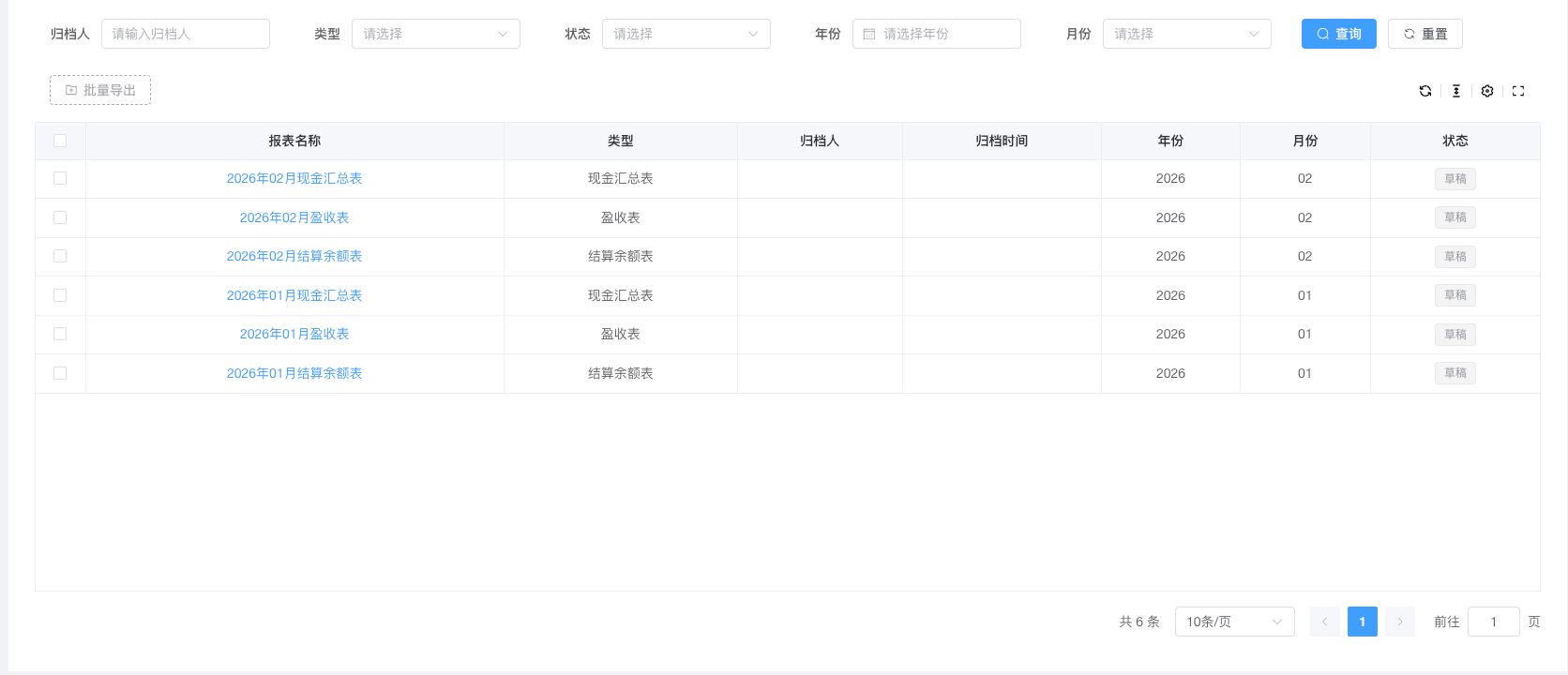Toggle the select-all header checkbox
The height and width of the screenshot is (675, 1568).
click(60, 141)
